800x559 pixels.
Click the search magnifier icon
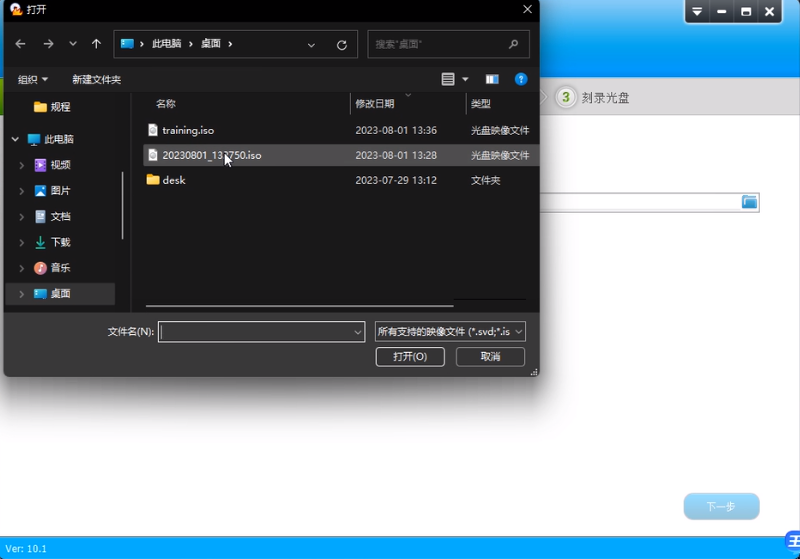[x=513, y=44]
